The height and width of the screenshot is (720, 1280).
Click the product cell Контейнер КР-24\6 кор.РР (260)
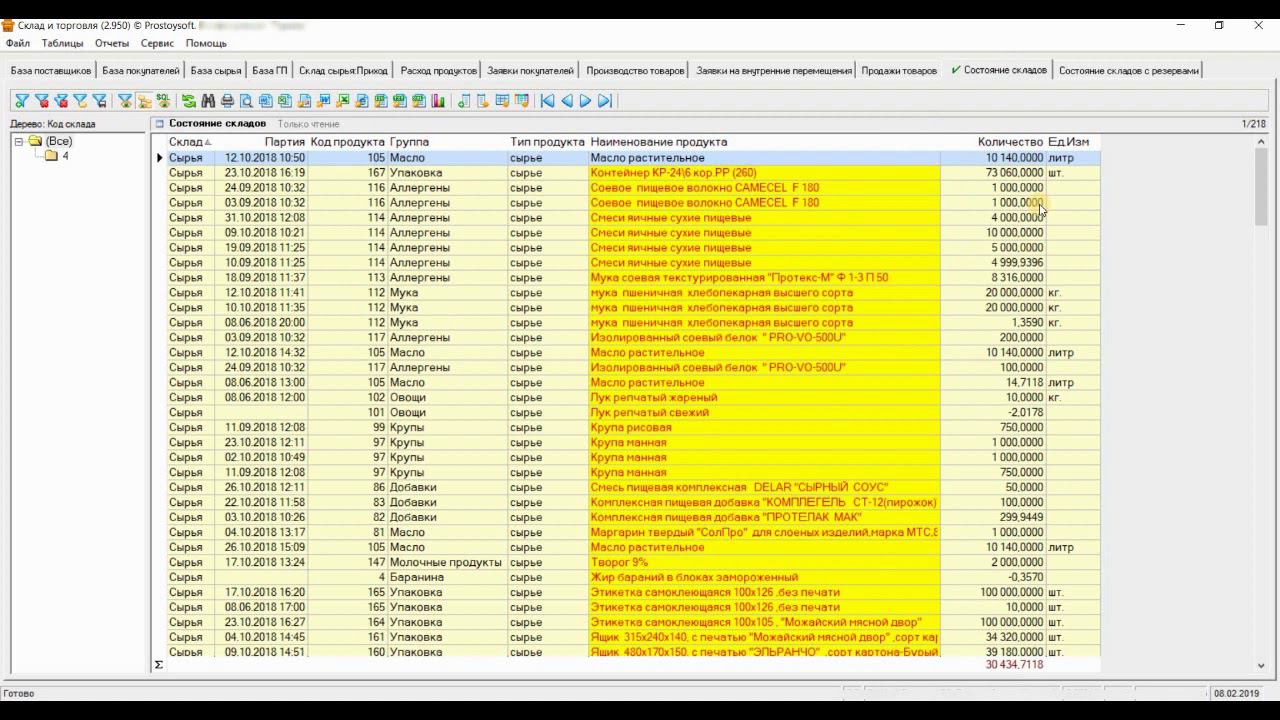(x=764, y=172)
